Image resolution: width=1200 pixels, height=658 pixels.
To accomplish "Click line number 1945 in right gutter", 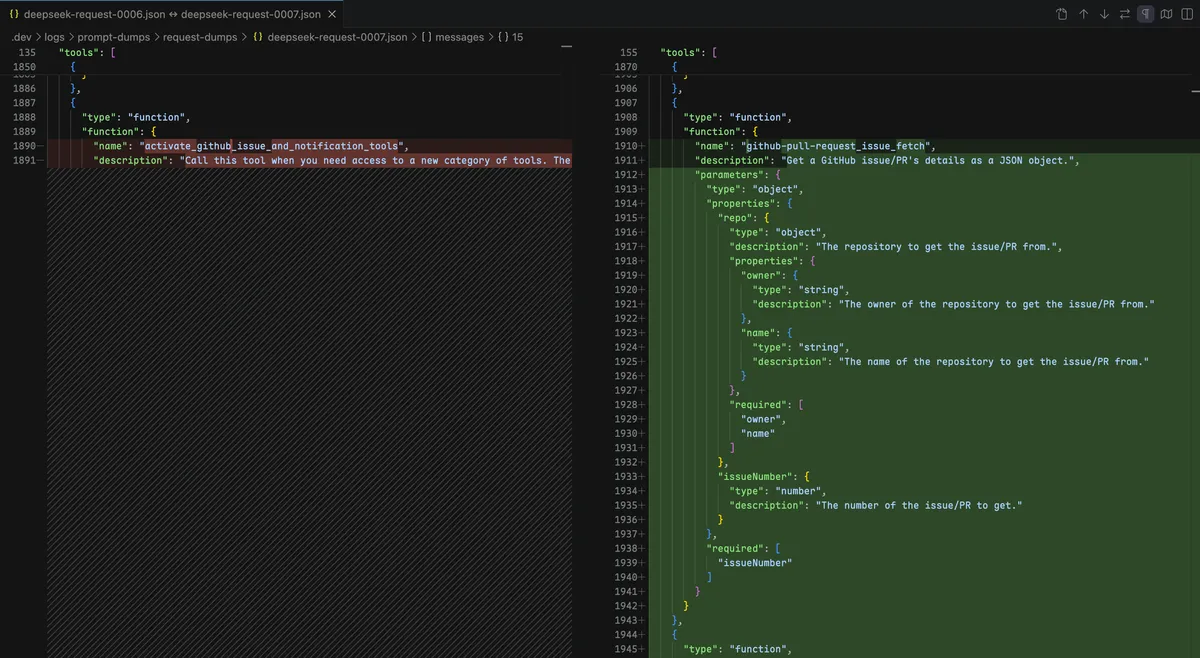I will [626, 649].
